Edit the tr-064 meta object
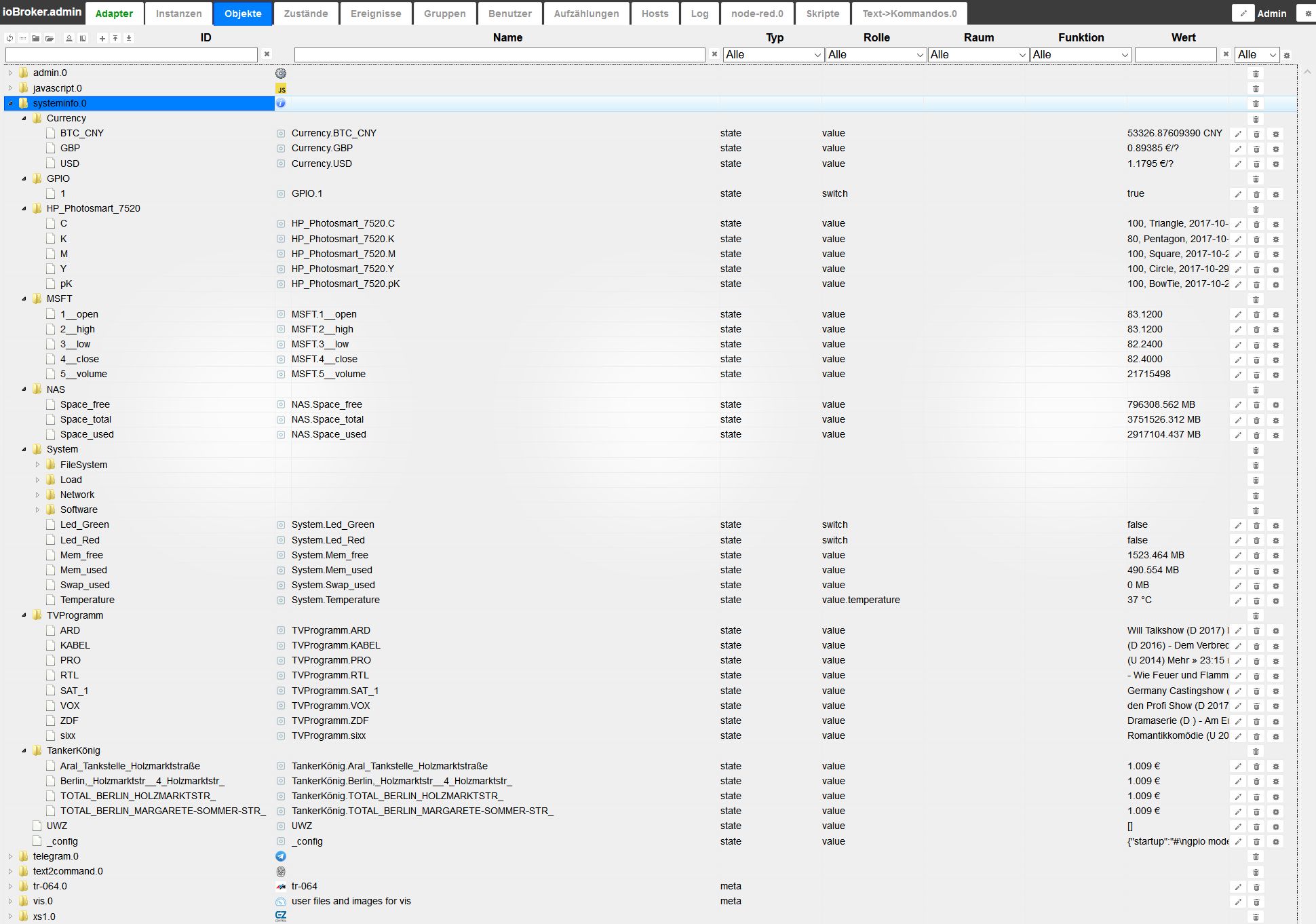 [1238, 887]
